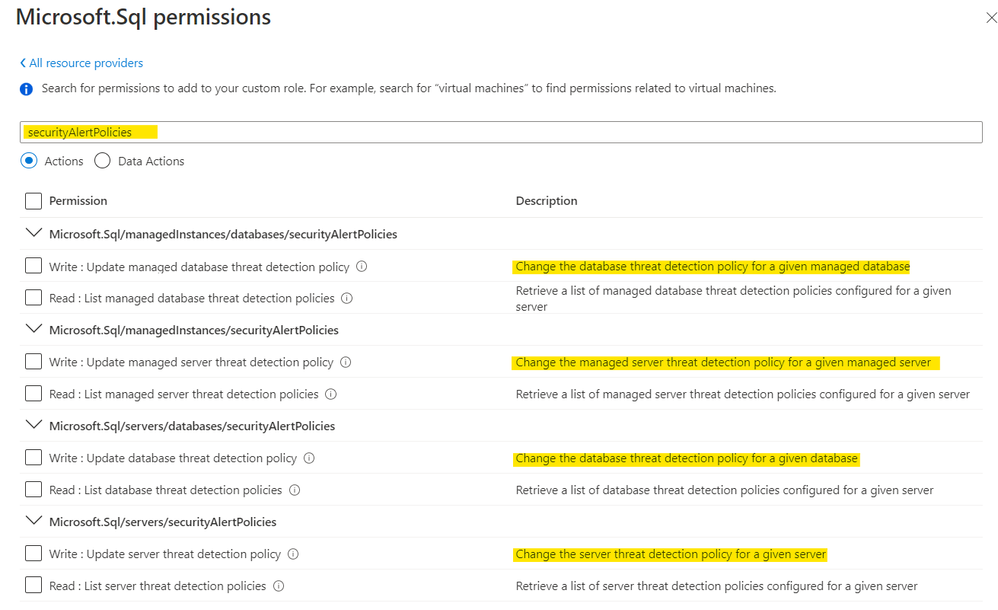Click info icon beside Update database threat detection policy
This screenshot has height=610, width=998.
click(x=309, y=458)
